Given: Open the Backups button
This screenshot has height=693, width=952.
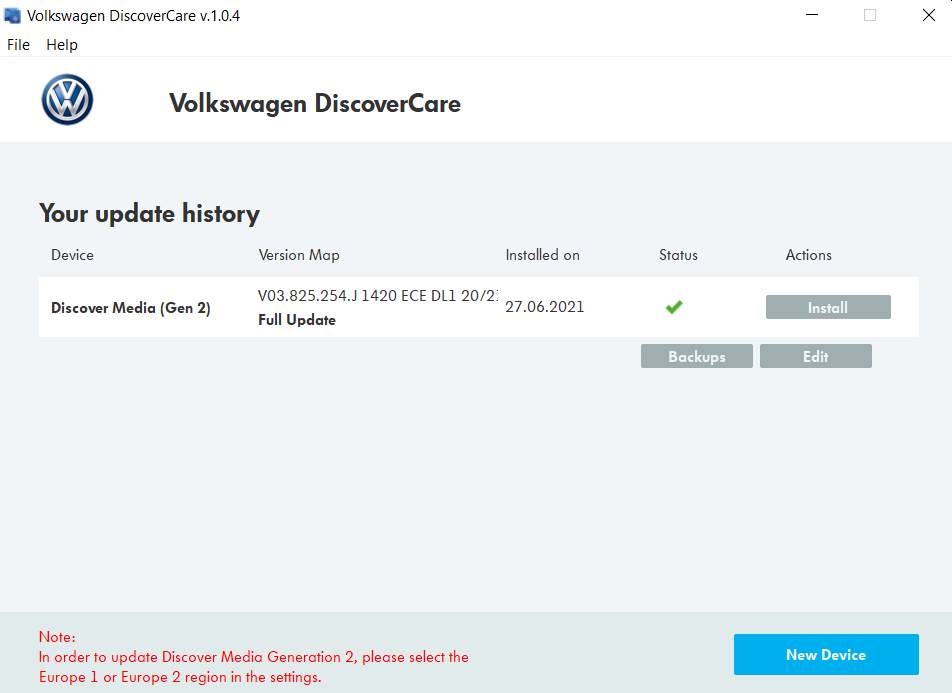Looking at the screenshot, I should pos(696,356).
